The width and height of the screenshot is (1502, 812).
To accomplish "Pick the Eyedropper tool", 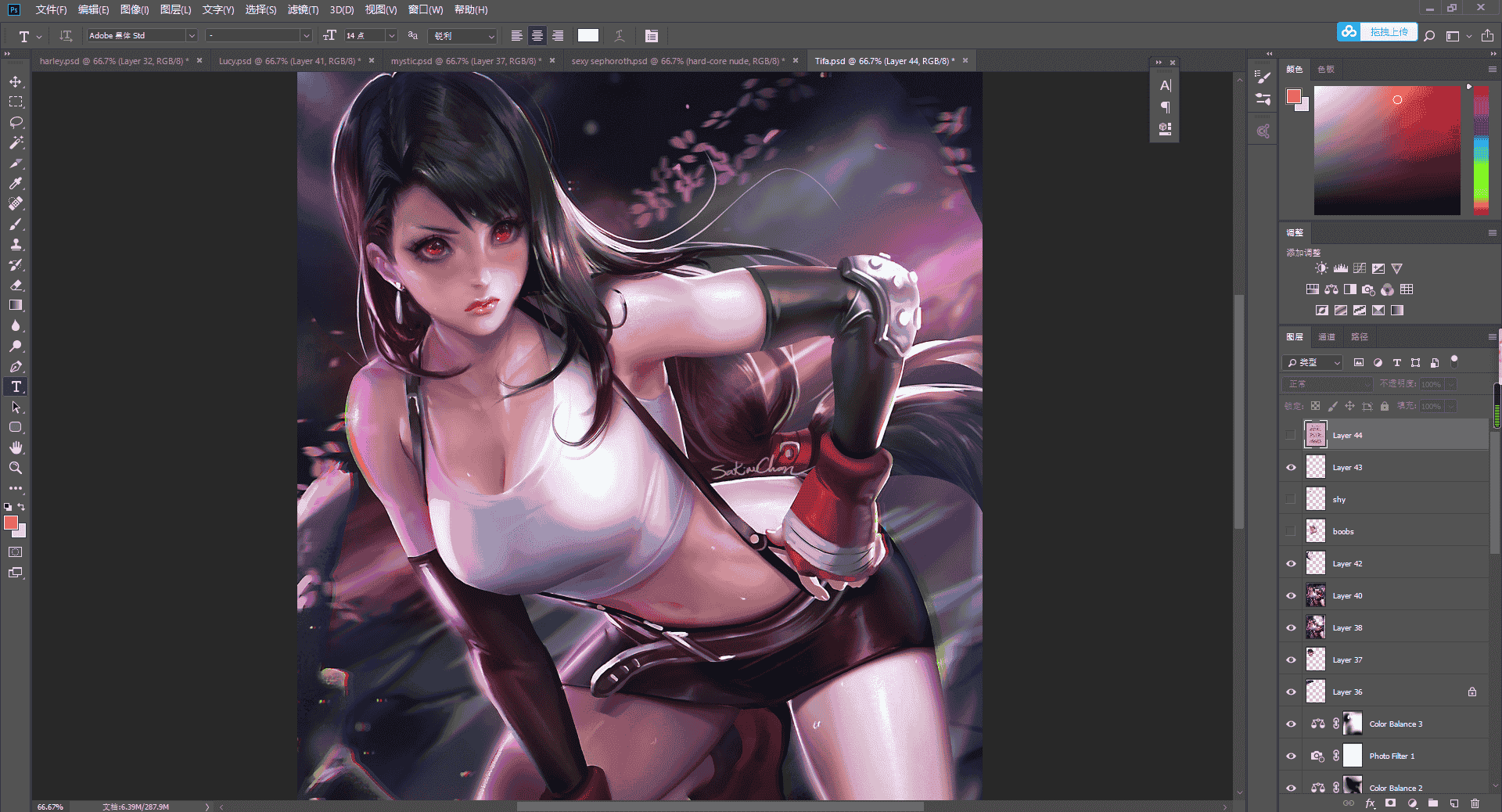I will tap(16, 183).
